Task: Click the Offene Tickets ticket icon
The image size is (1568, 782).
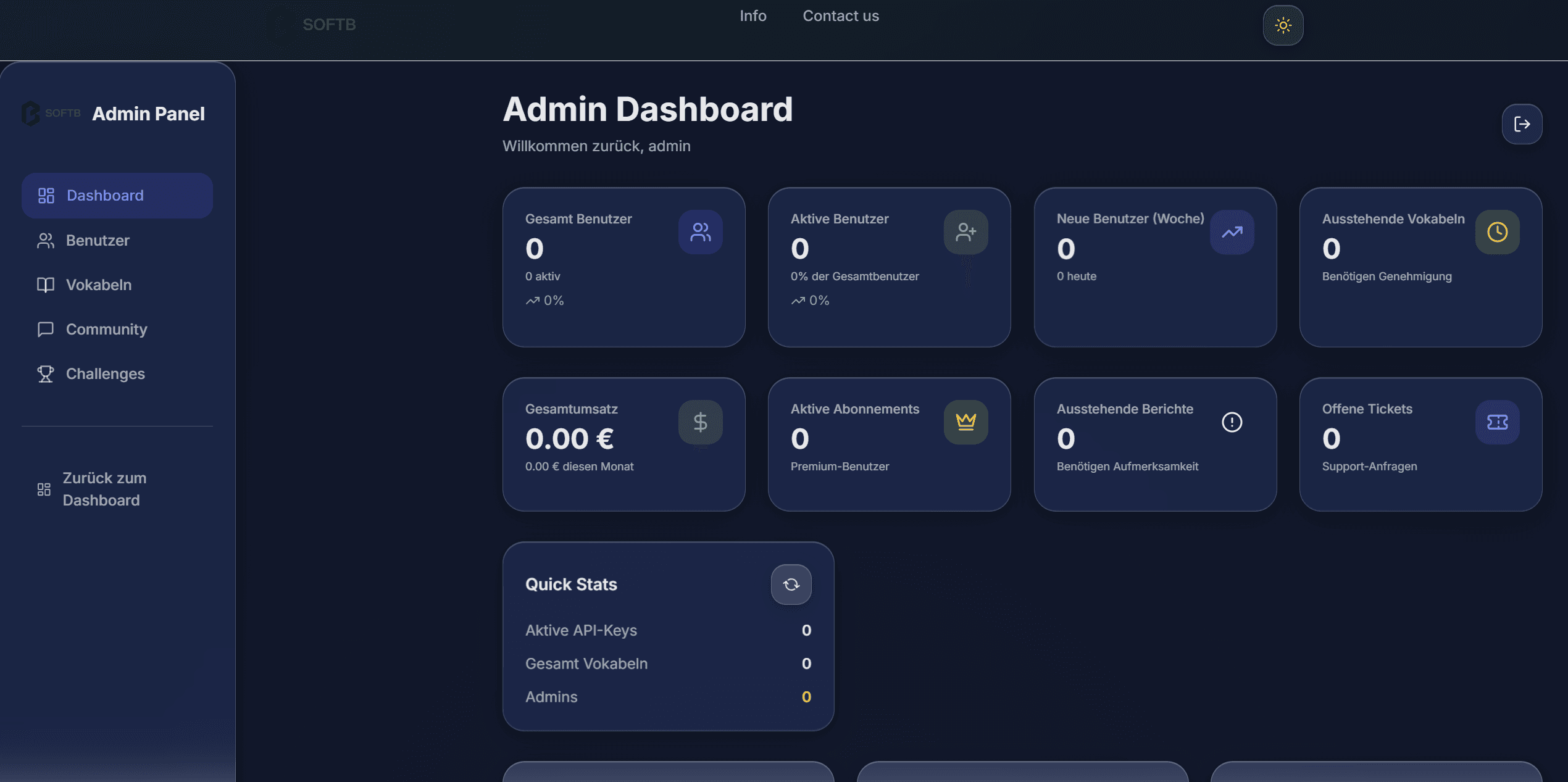Action: (1497, 422)
